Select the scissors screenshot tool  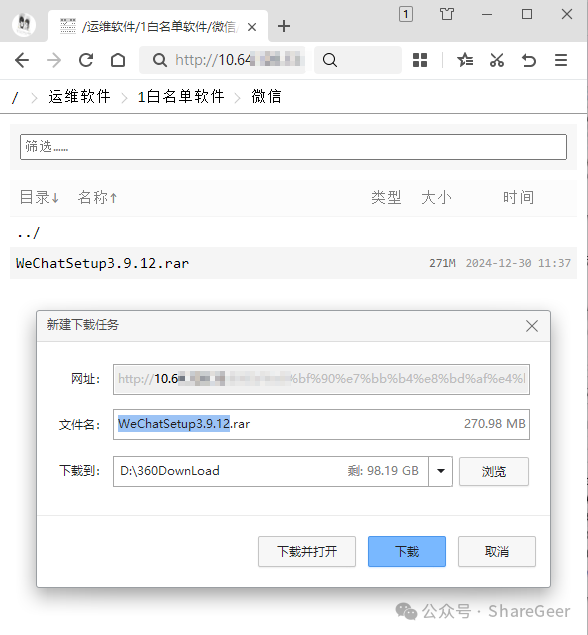tap(497, 60)
